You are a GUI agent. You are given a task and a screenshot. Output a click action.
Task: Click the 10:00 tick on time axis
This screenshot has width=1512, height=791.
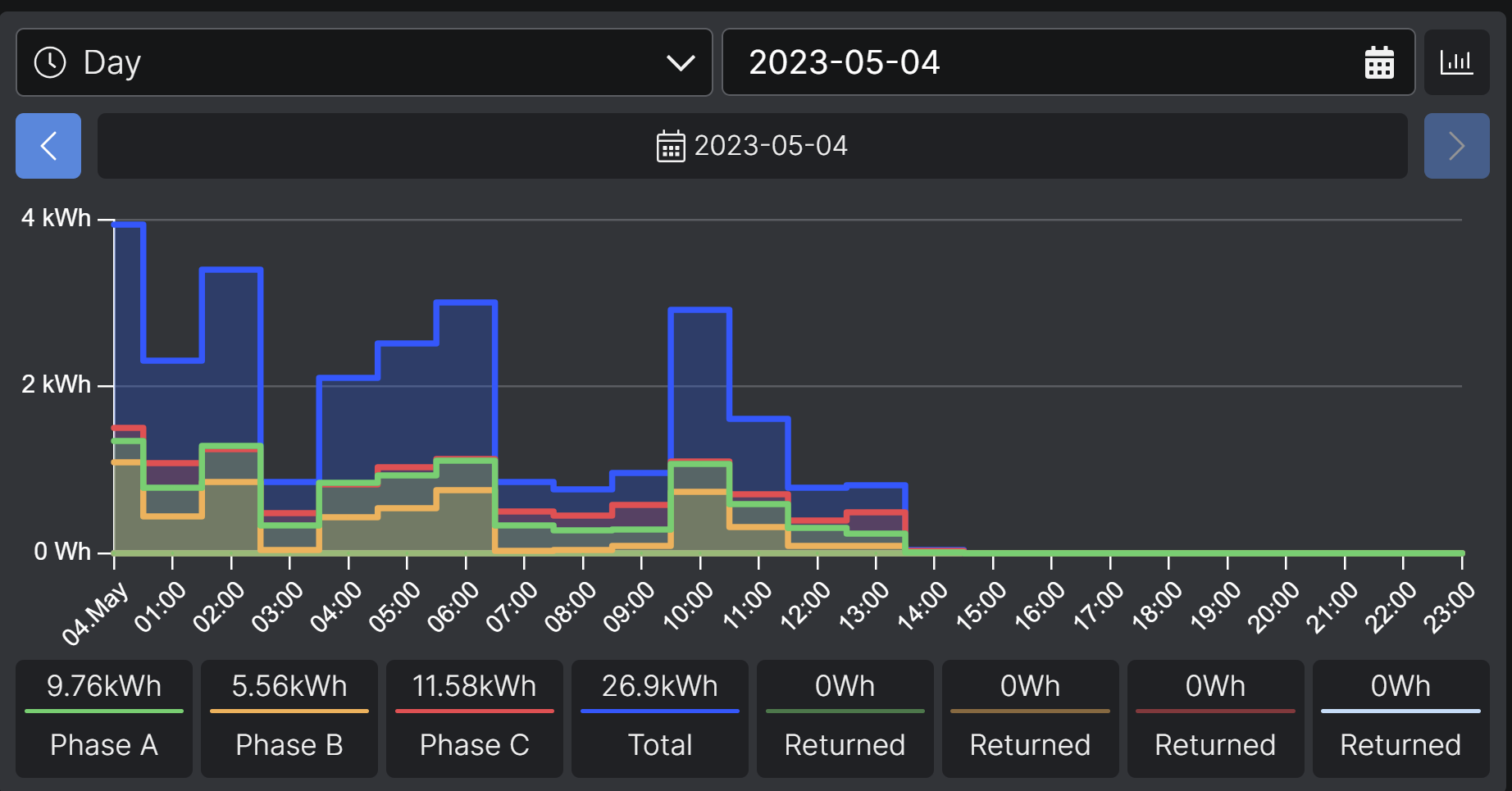point(699,562)
